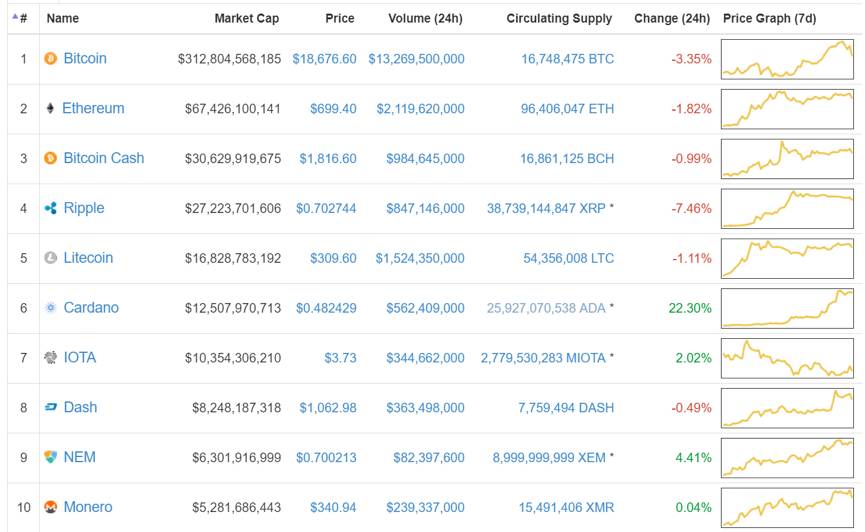The image size is (865, 532).
Task: Click the IOTA logo icon
Action: click(x=51, y=357)
